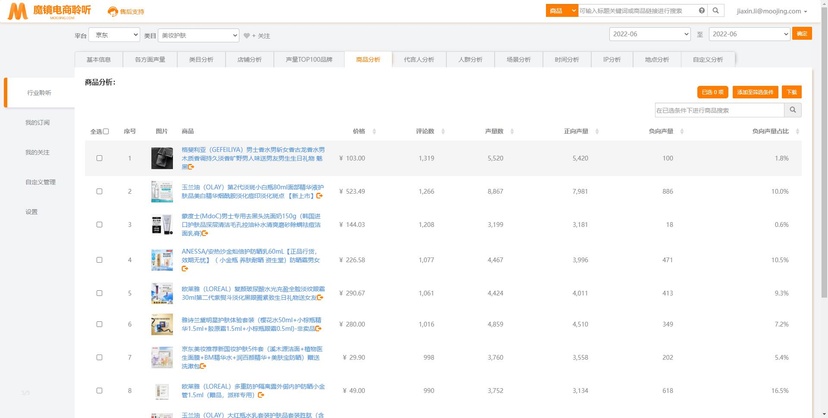Open external link icon for GEFEILIYA product

point(191,167)
